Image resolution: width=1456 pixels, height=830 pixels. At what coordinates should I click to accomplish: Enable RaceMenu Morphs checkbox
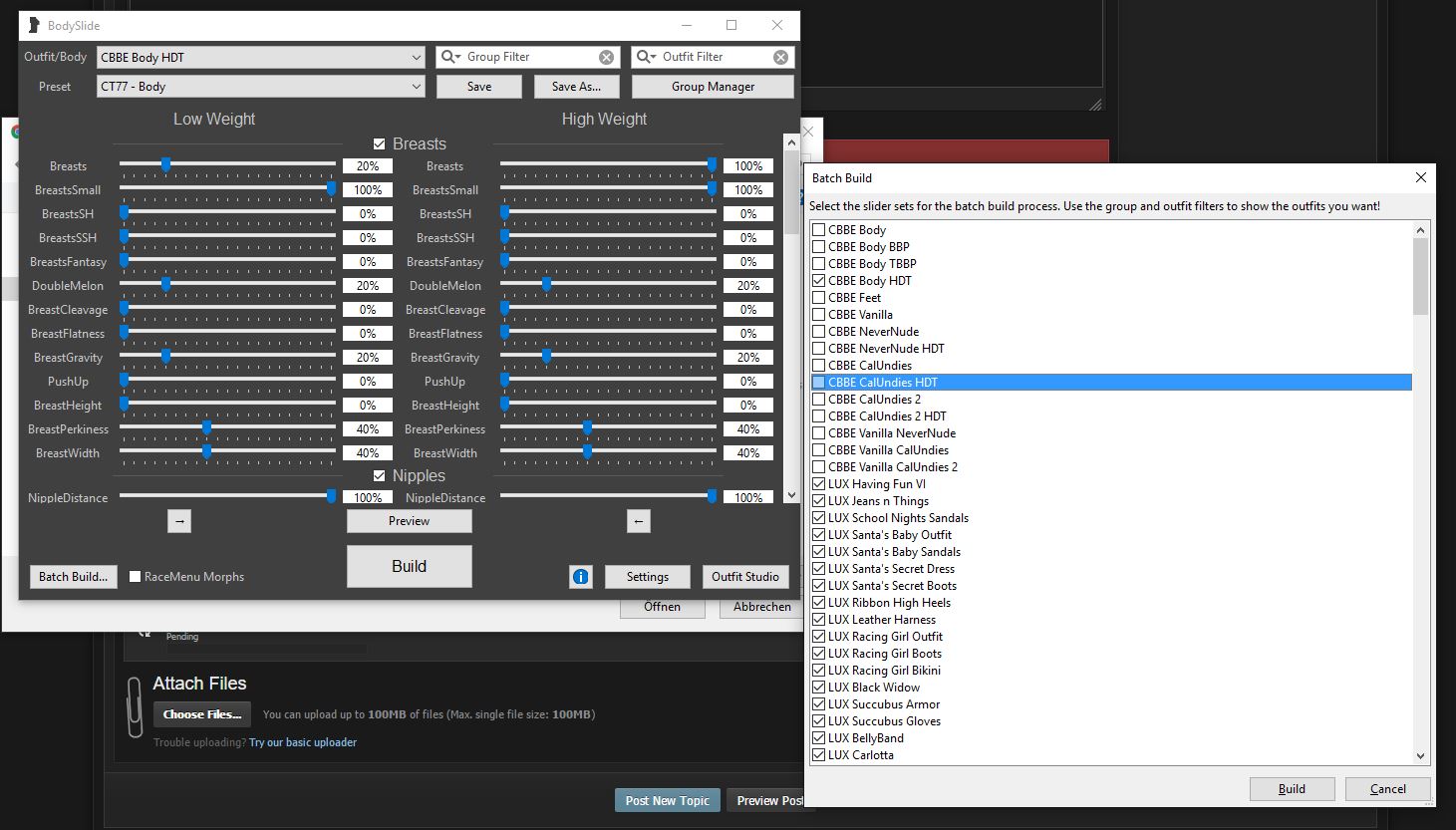tap(135, 577)
